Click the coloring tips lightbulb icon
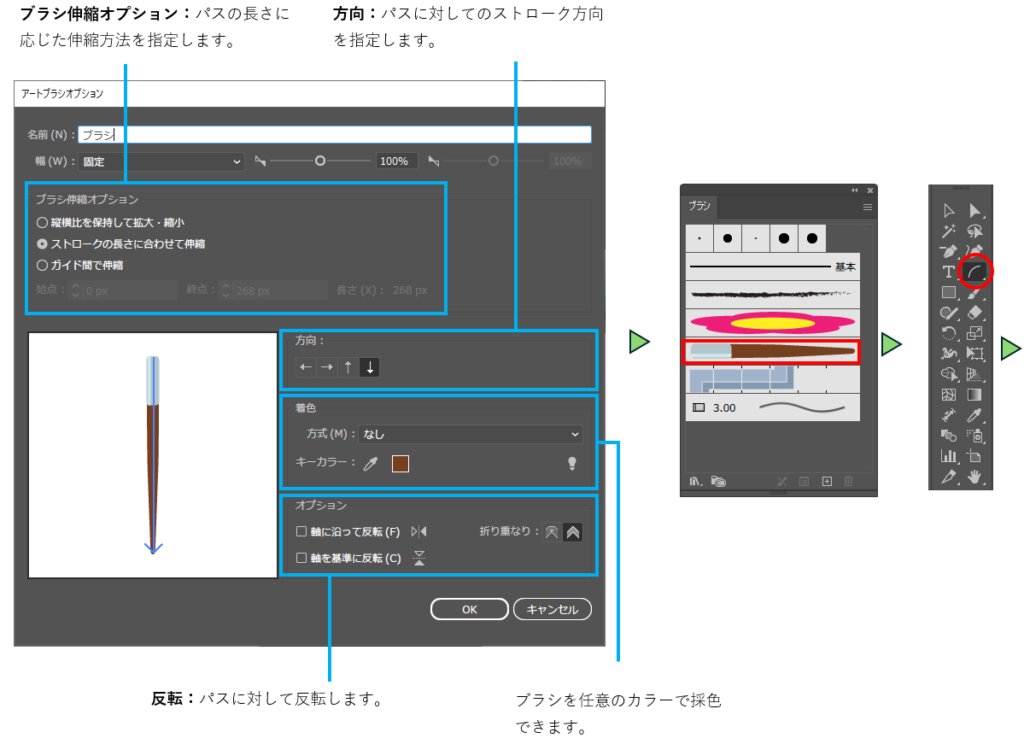 573,464
